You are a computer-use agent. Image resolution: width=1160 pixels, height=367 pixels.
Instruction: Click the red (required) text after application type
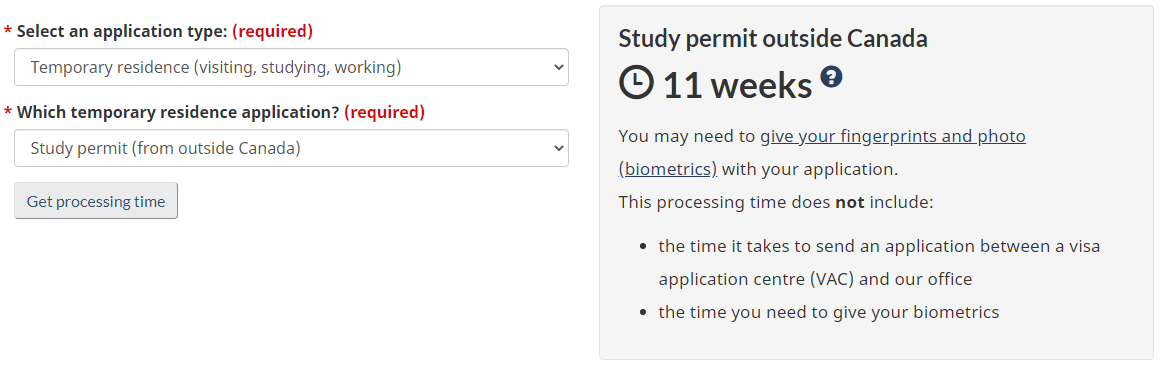pos(273,31)
